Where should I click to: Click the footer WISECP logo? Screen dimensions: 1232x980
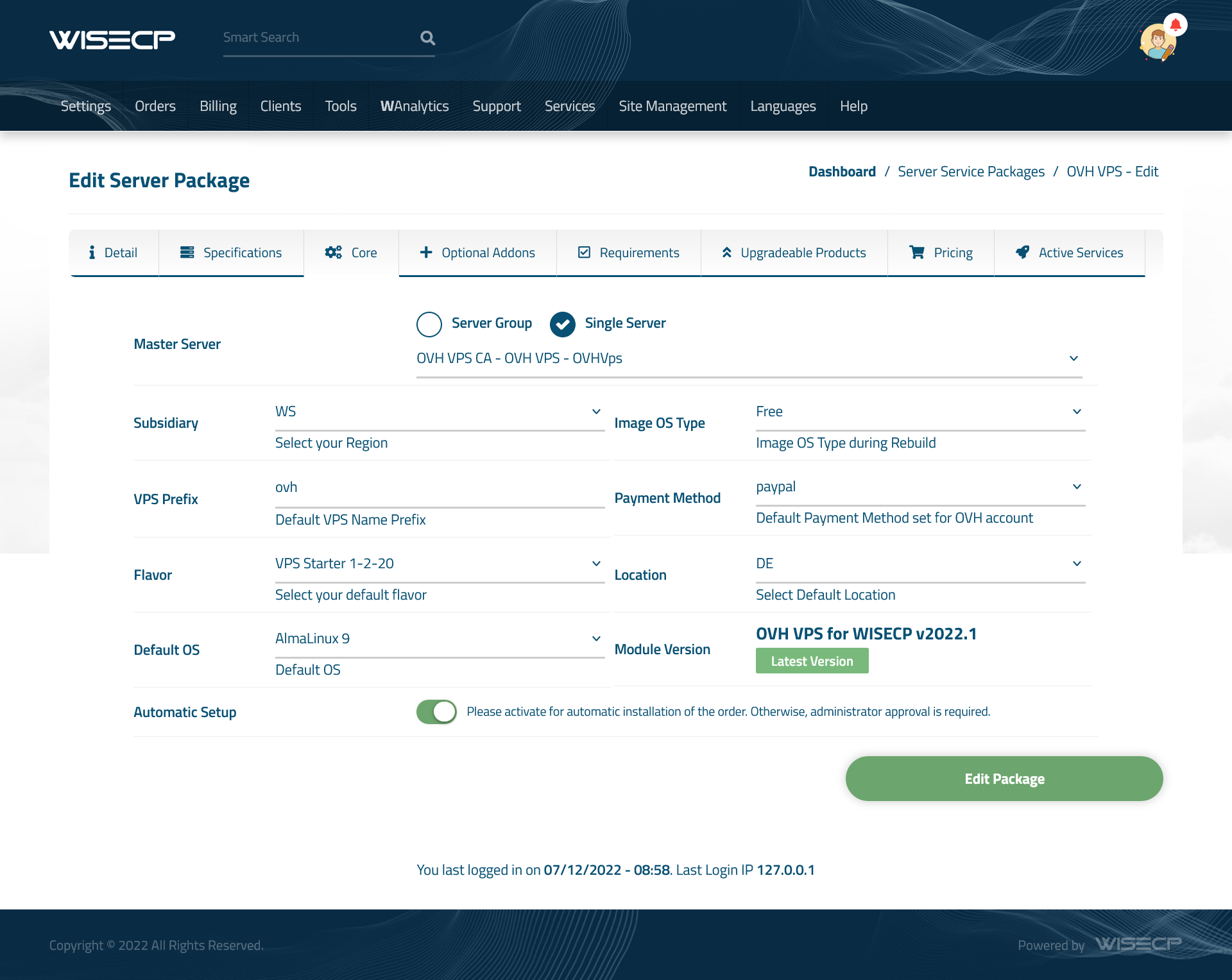click(1138, 944)
